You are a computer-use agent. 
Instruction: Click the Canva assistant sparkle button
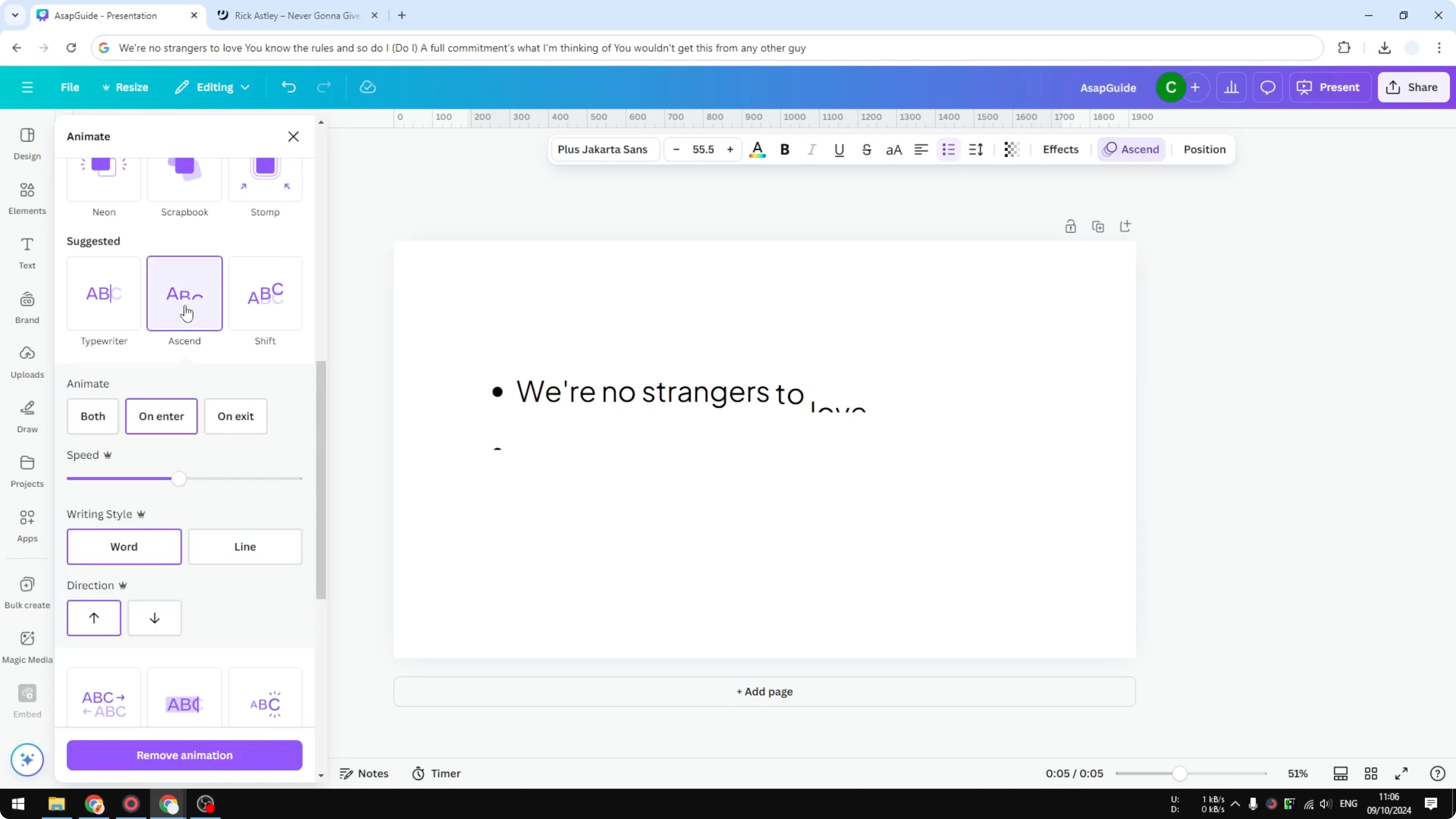tap(27, 759)
